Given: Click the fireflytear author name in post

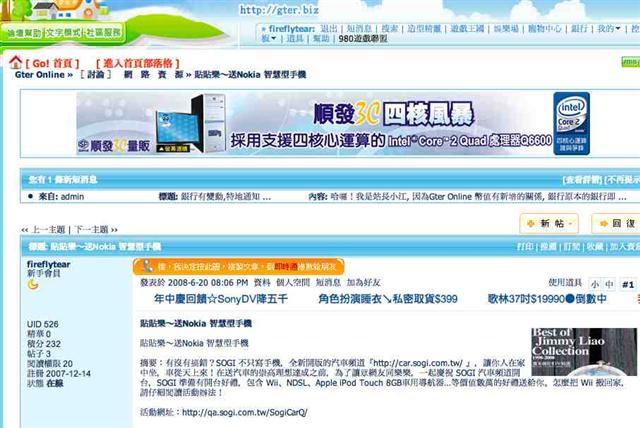Looking at the screenshot, I should (x=49, y=264).
